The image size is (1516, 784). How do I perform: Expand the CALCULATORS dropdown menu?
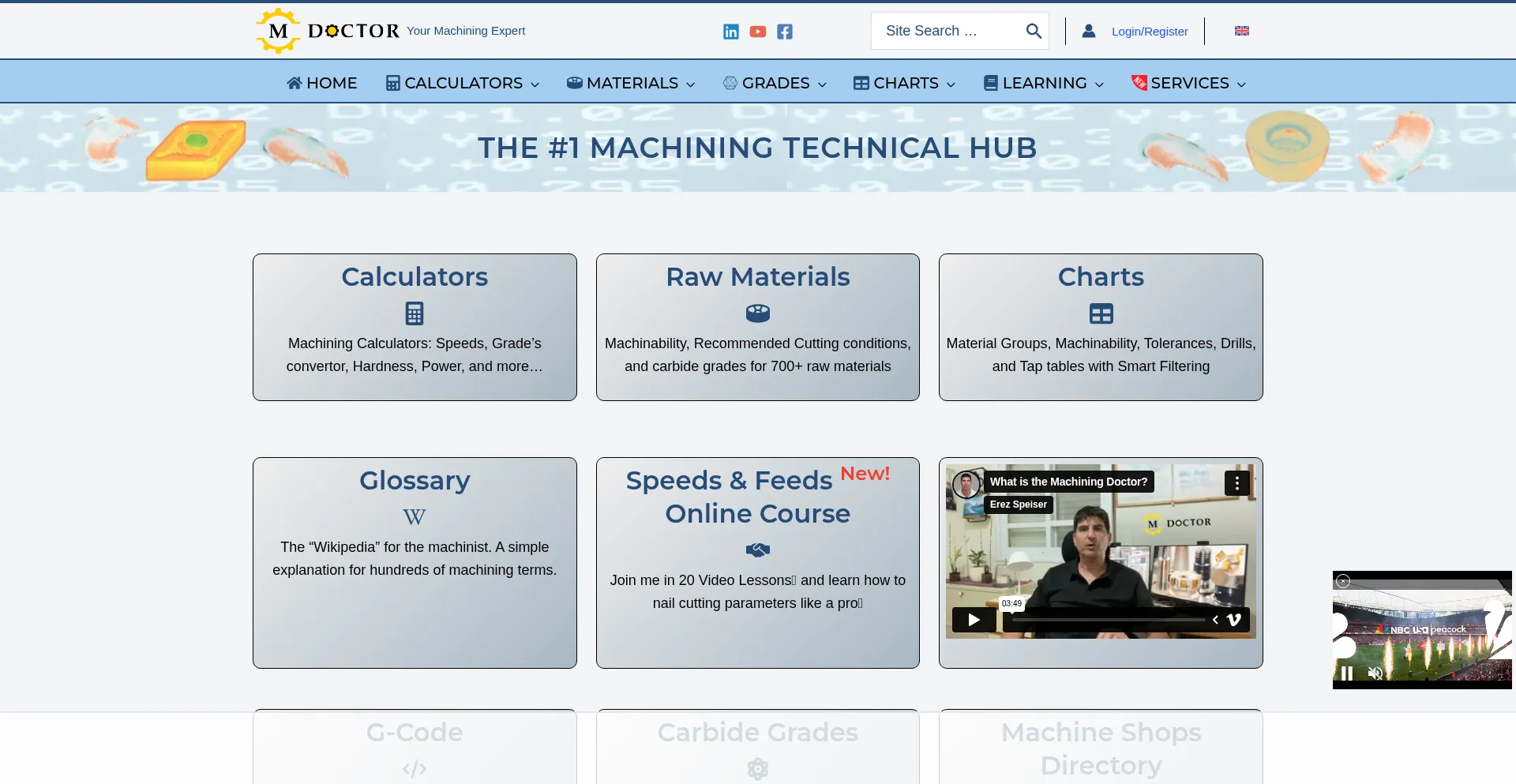pos(462,83)
